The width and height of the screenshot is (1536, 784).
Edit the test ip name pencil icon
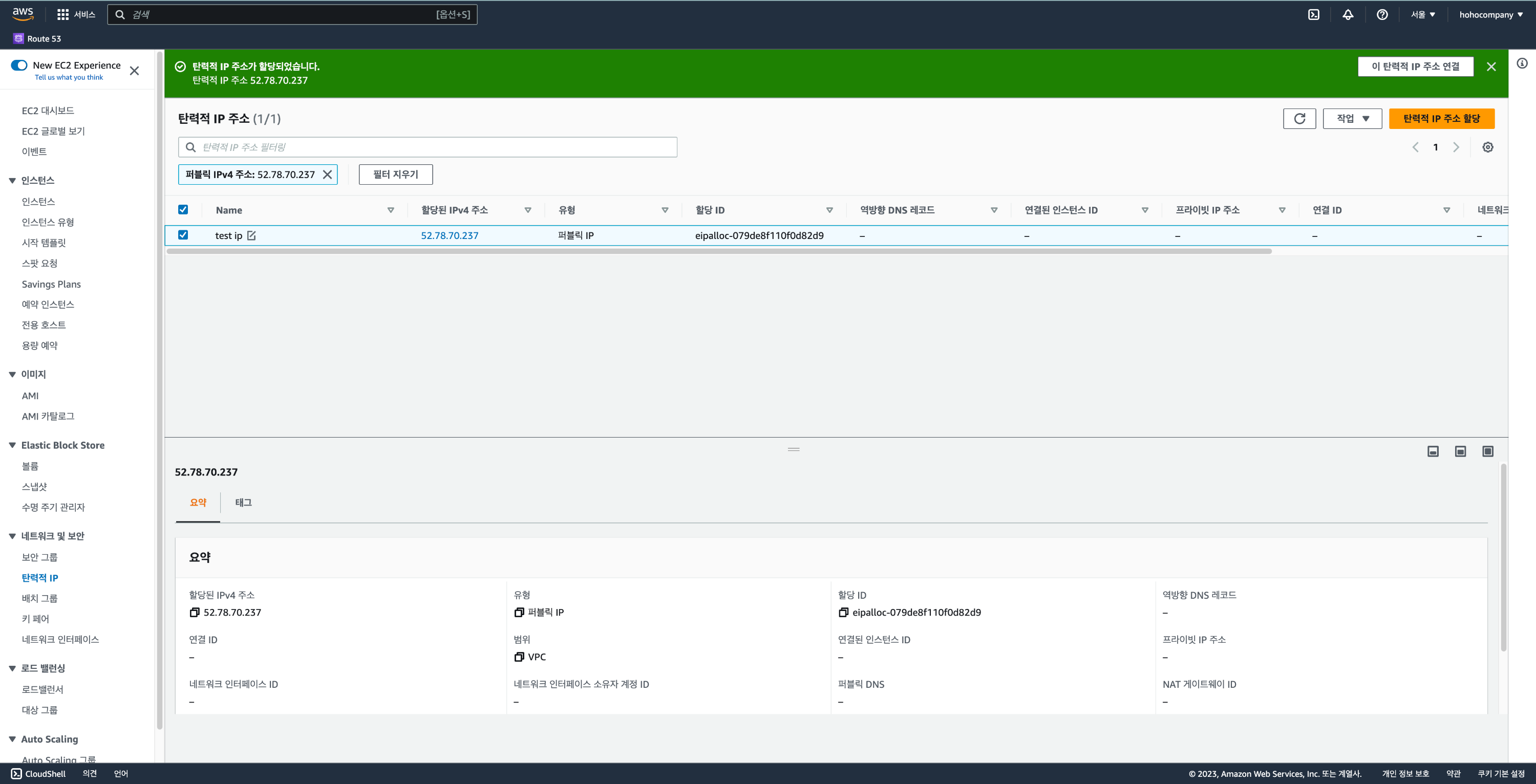coord(251,235)
